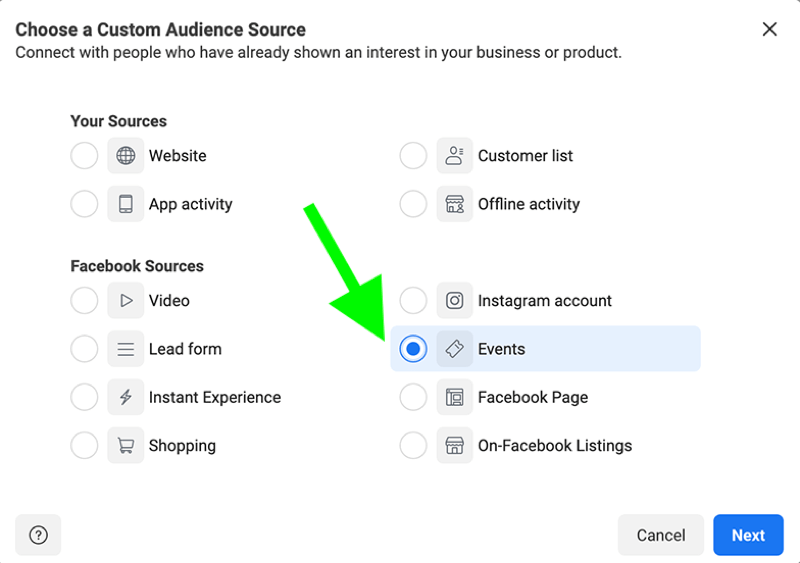Click the Website label text
The image size is (800, 563).
(x=178, y=155)
